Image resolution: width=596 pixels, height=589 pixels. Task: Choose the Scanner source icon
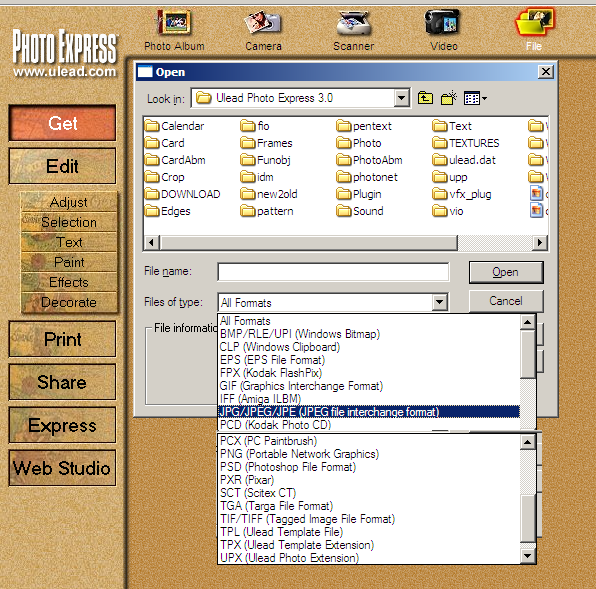(353, 23)
